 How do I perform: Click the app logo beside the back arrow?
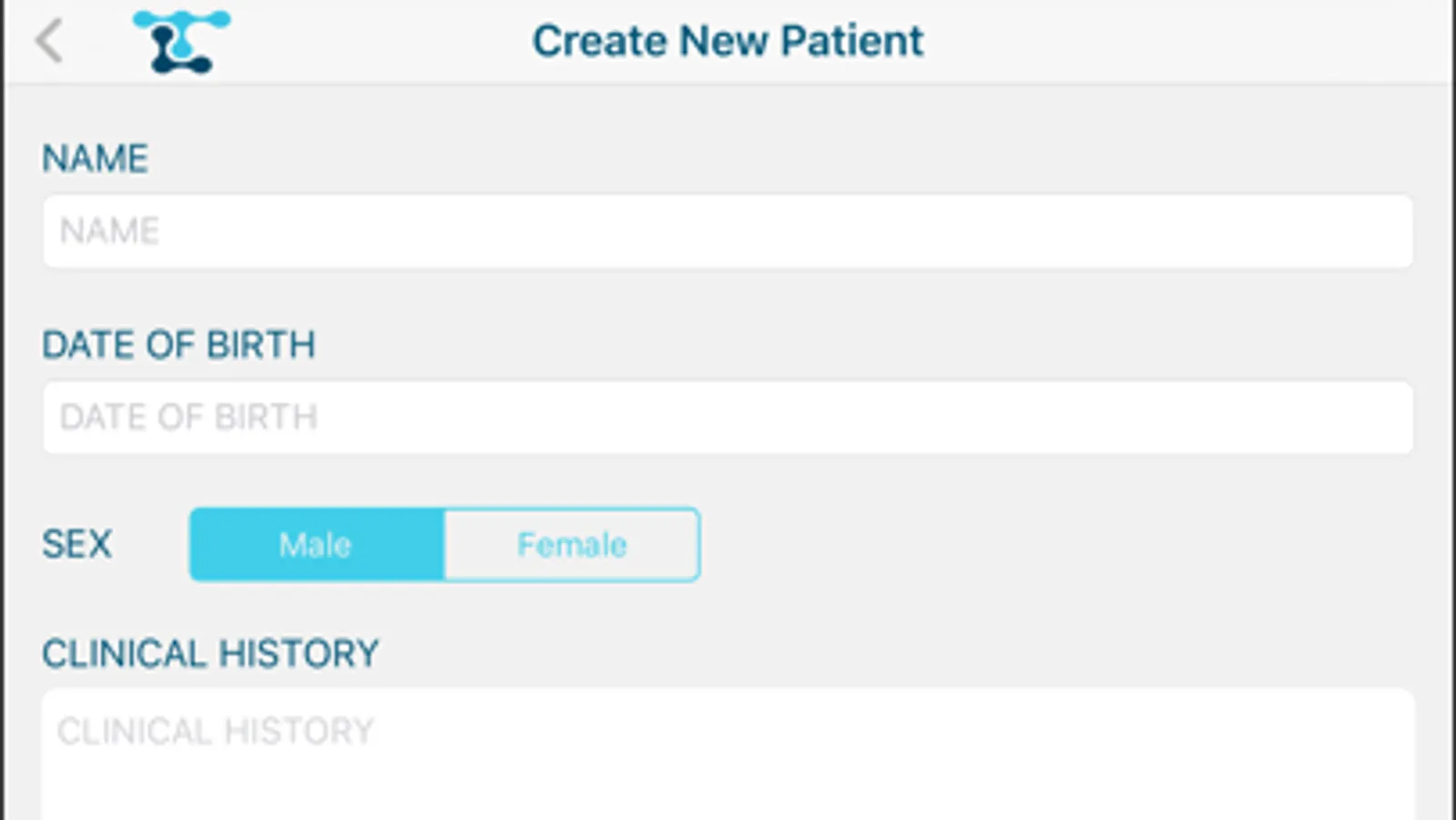tap(181, 42)
